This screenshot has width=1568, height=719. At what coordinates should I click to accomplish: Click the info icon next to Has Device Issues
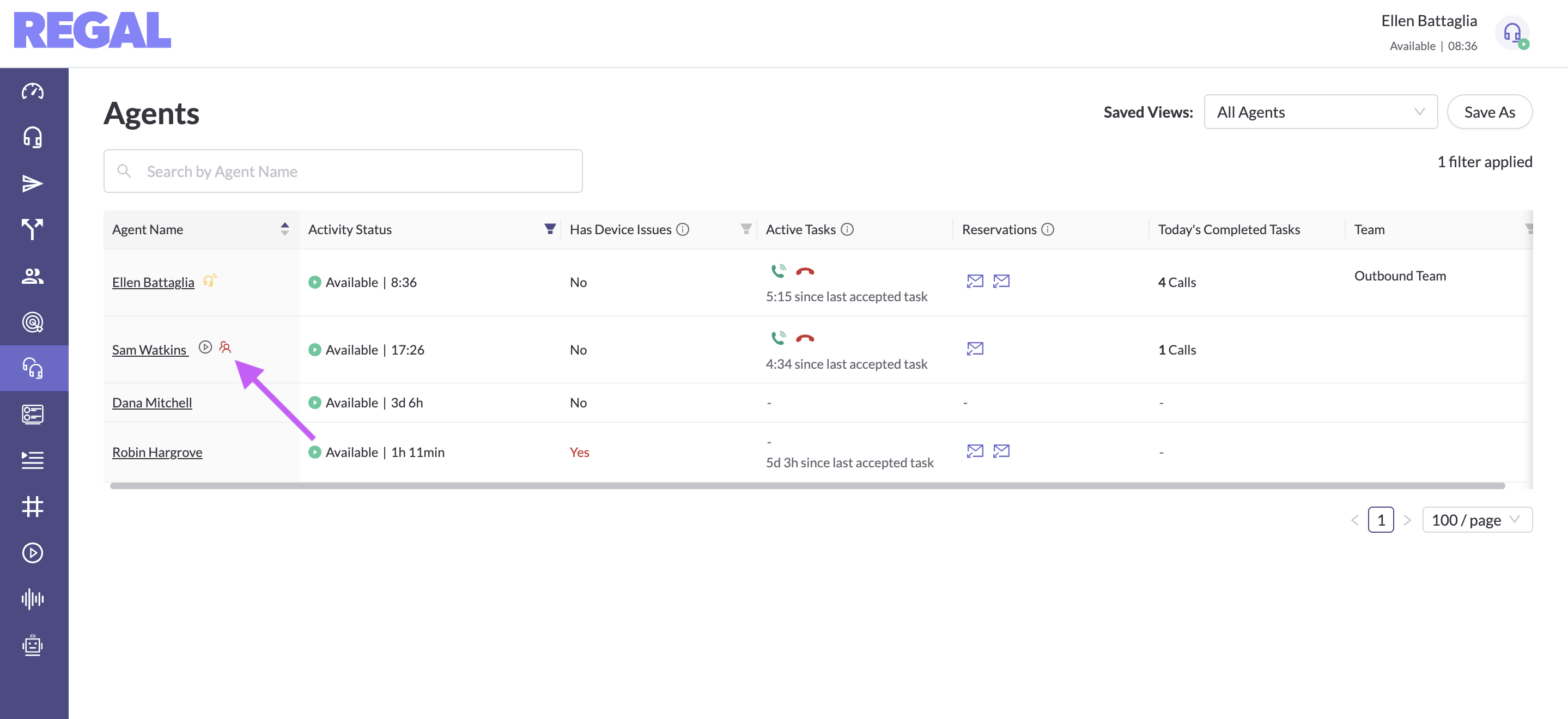tap(683, 229)
